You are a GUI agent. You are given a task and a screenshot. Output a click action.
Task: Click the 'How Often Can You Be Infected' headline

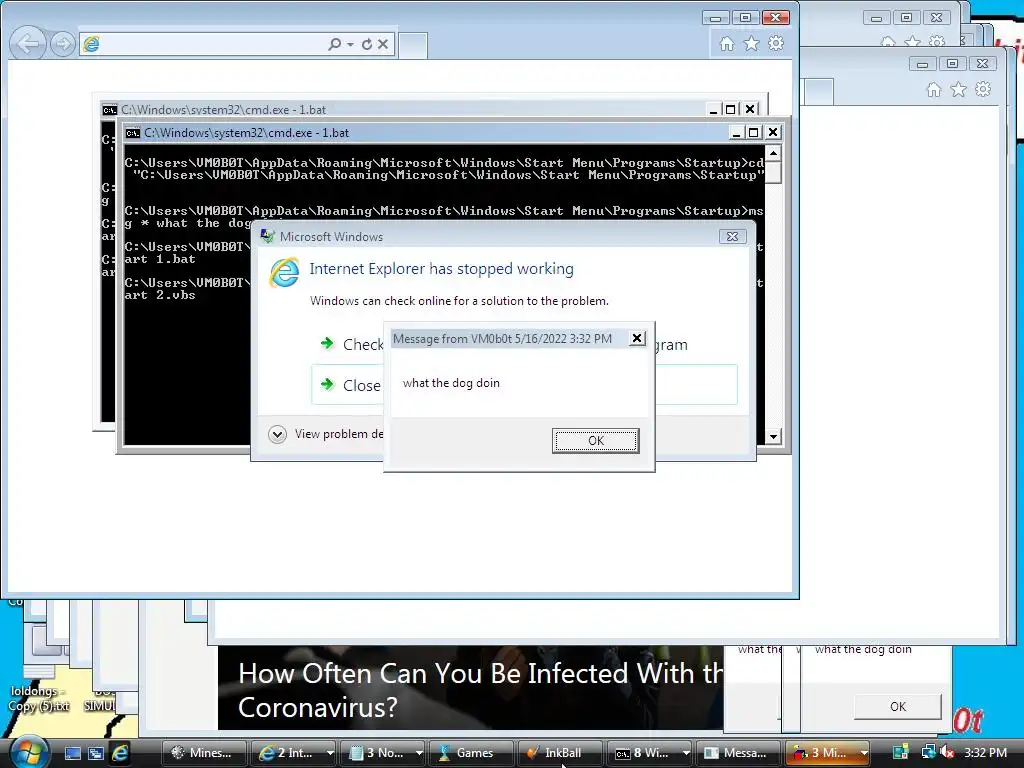click(x=481, y=690)
